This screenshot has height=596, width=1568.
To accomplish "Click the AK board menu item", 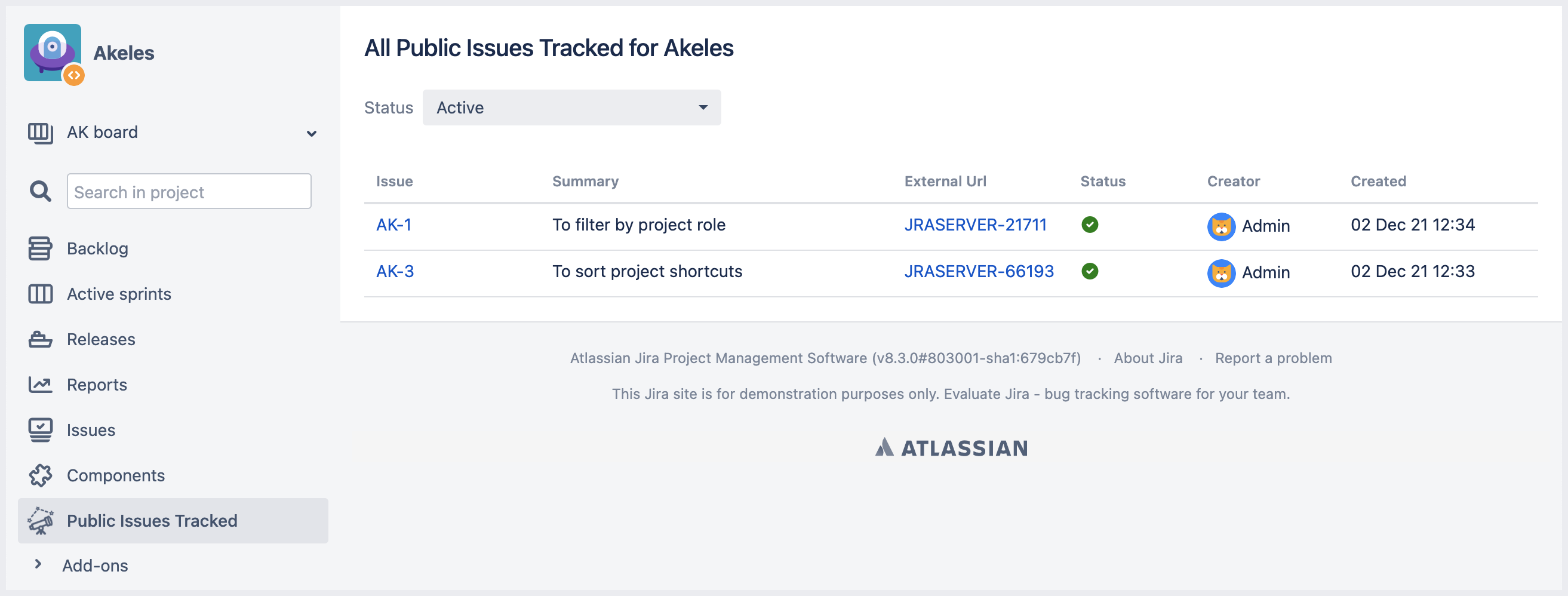I will tap(102, 132).
